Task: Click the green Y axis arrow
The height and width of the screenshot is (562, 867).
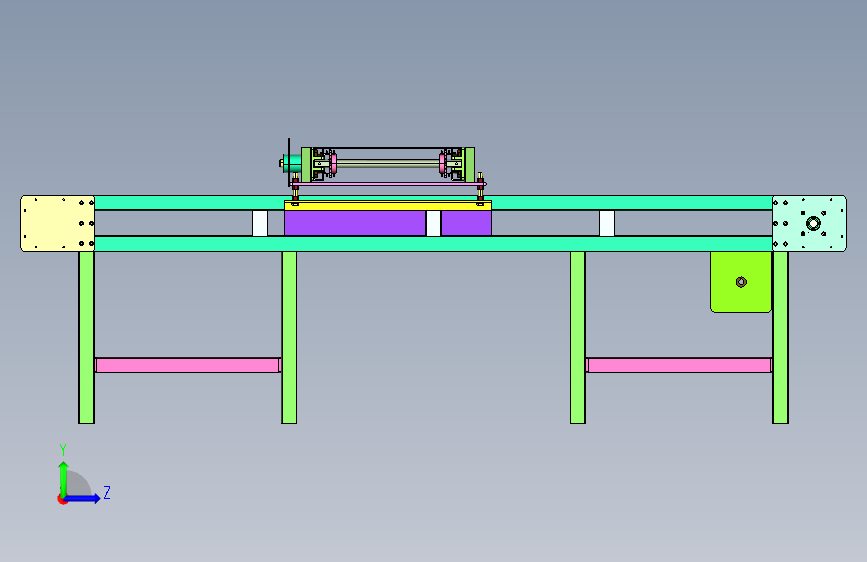Action: 63,478
